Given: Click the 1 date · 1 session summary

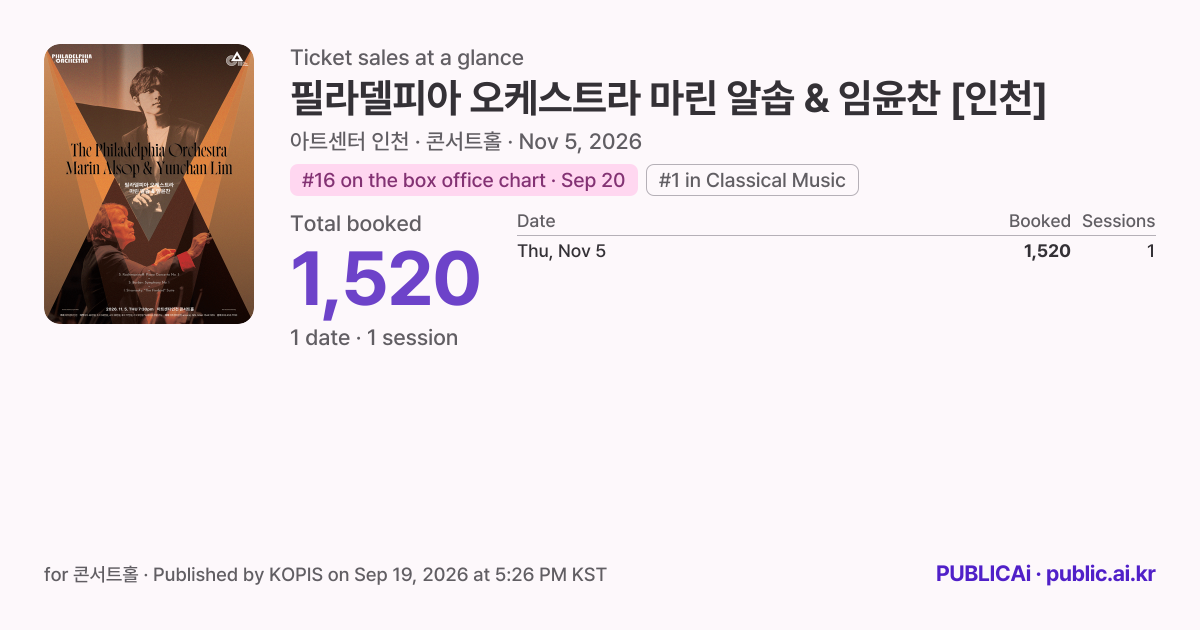Looking at the screenshot, I should click(374, 338).
